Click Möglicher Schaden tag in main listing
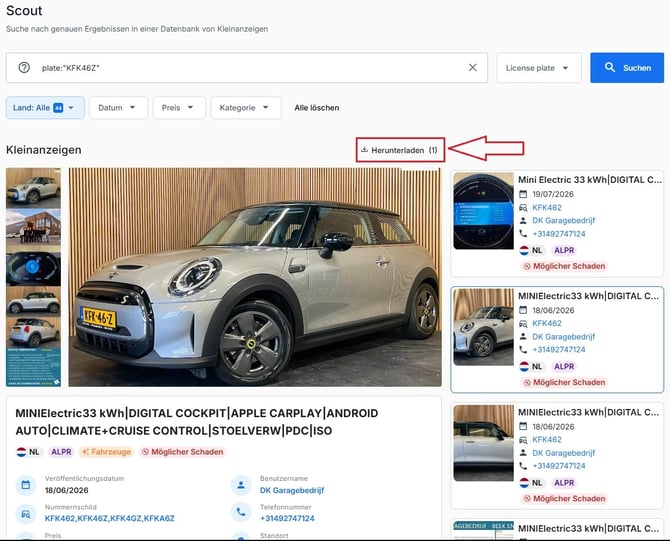Screen dimensions: 670x541 [x=182, y=452]
